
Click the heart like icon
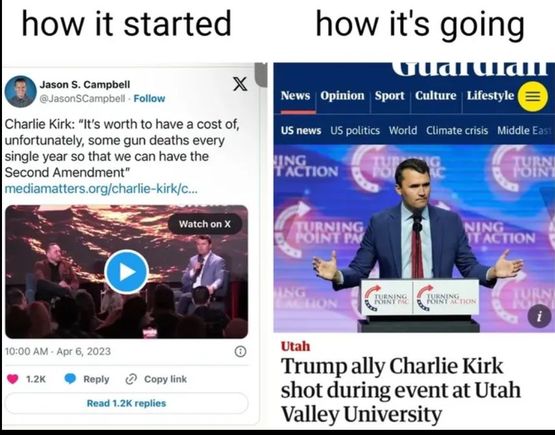pos(13,379)
